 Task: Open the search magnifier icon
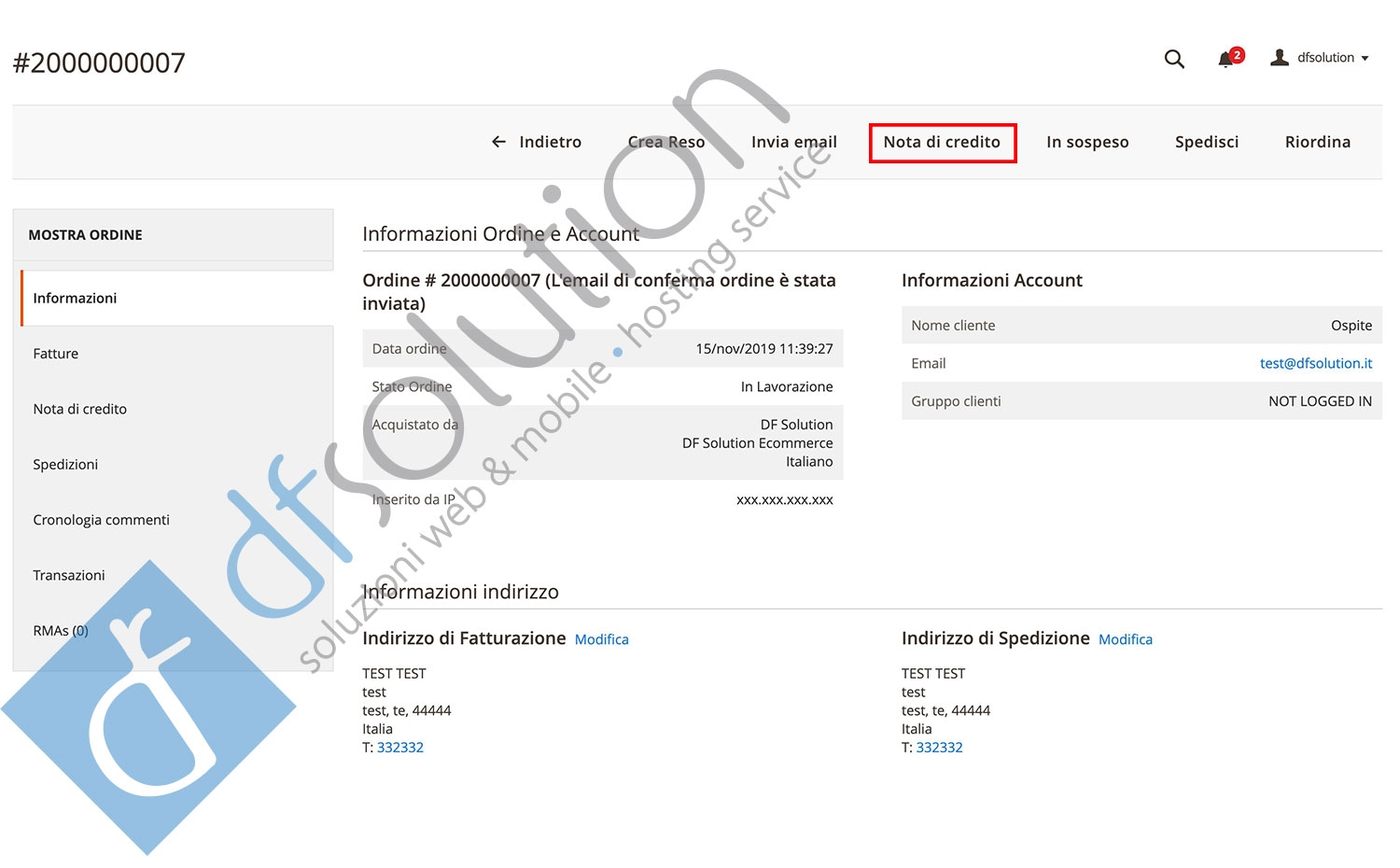click(x=1174, y=59)
